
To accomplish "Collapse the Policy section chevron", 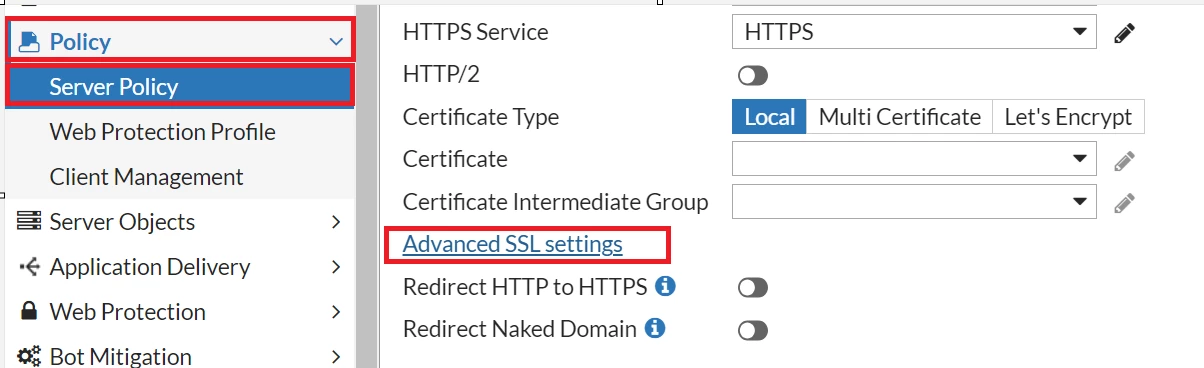I will tap(335, 42).
